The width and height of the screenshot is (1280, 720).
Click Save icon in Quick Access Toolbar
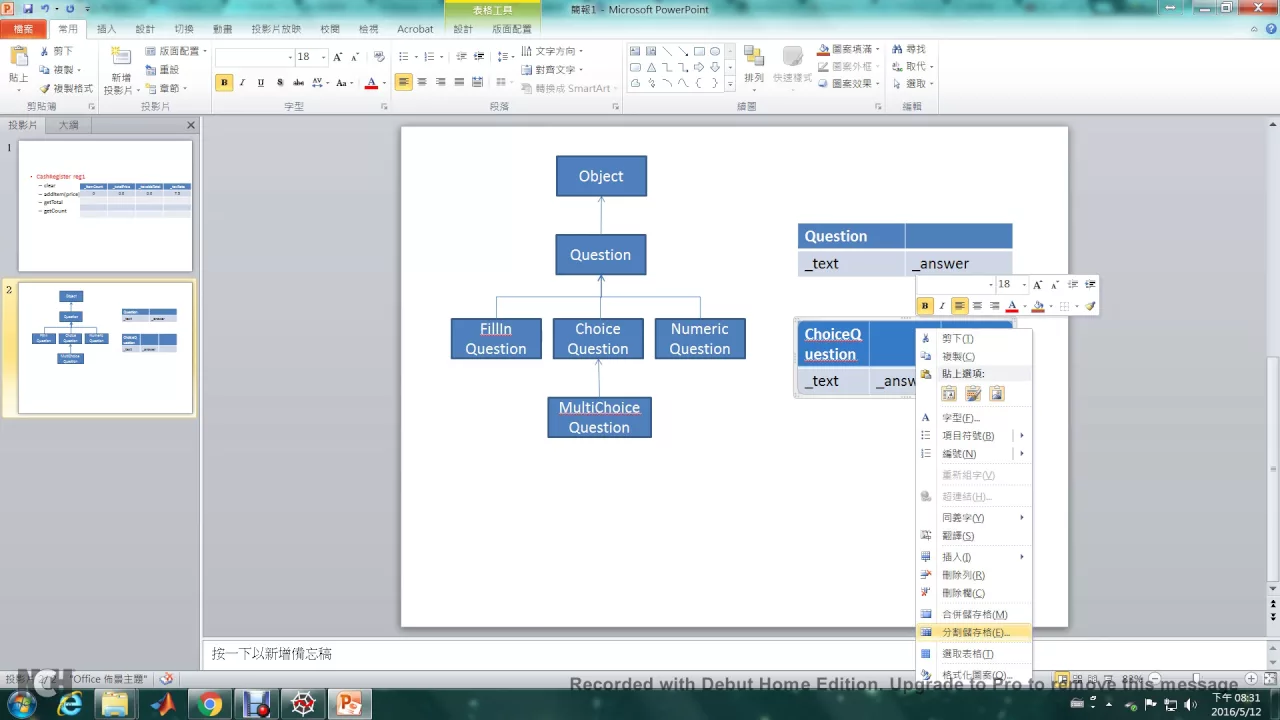click(x=27, y=9)
